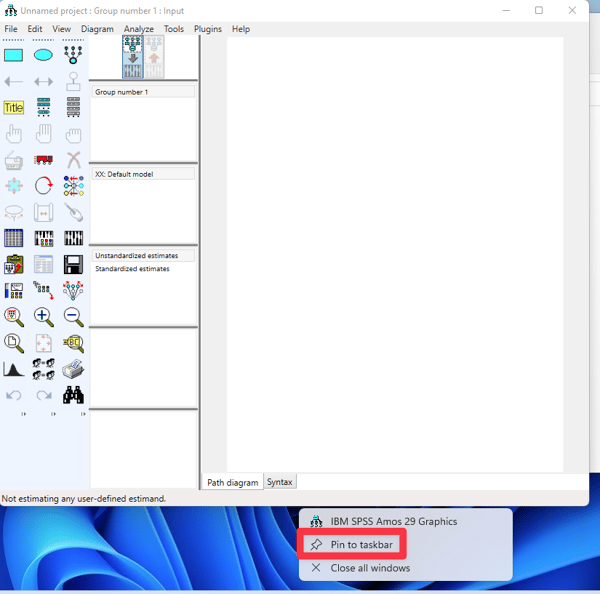Save the current path diagram with floppy icon
The height and width of the screenshot is (594, 600).
coord(73,264)
